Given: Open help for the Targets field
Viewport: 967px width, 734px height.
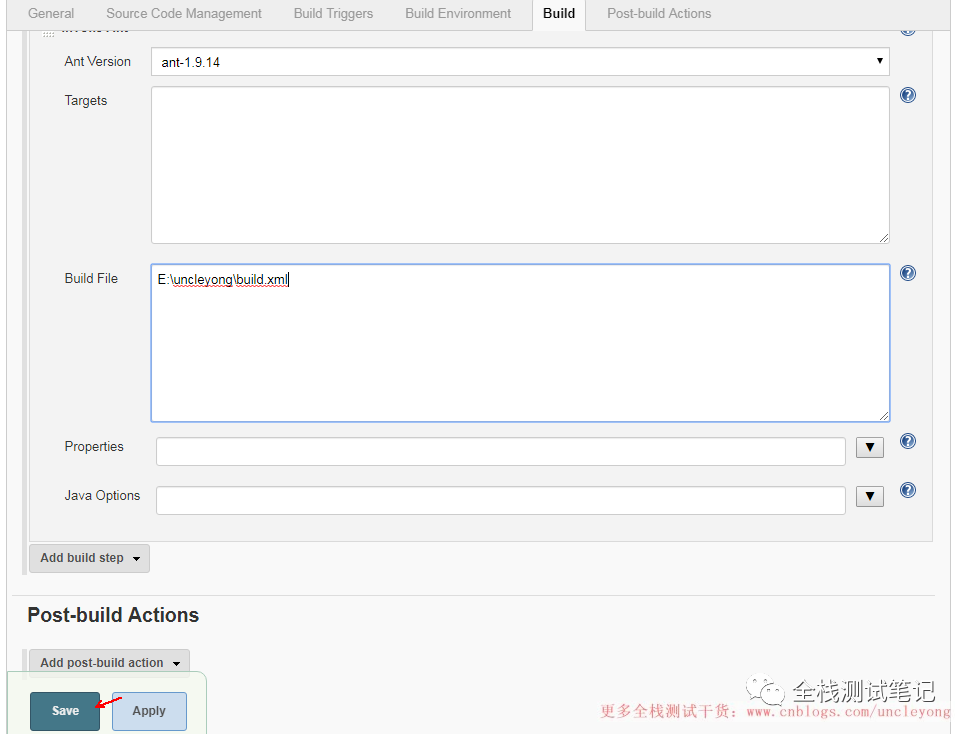Looking at the screenshot, I should (908, 95).
